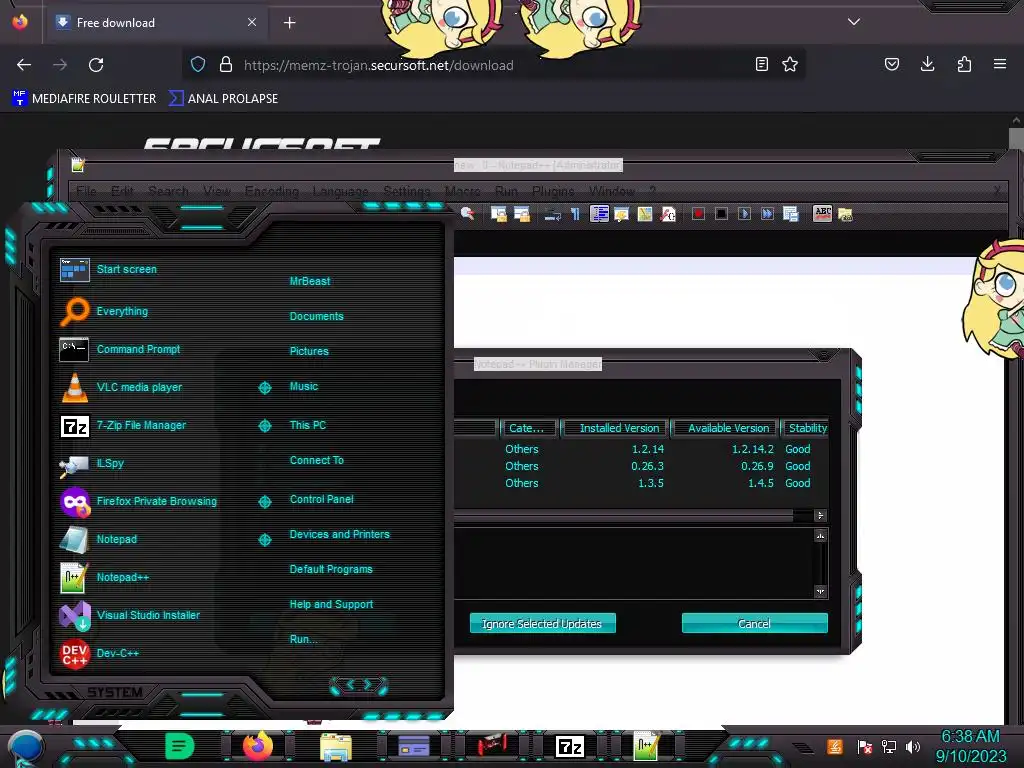This screenshot has height=768, width=1024.
Task: Open Firefox Private Browsing from start menu
Action: coord(138,502)
